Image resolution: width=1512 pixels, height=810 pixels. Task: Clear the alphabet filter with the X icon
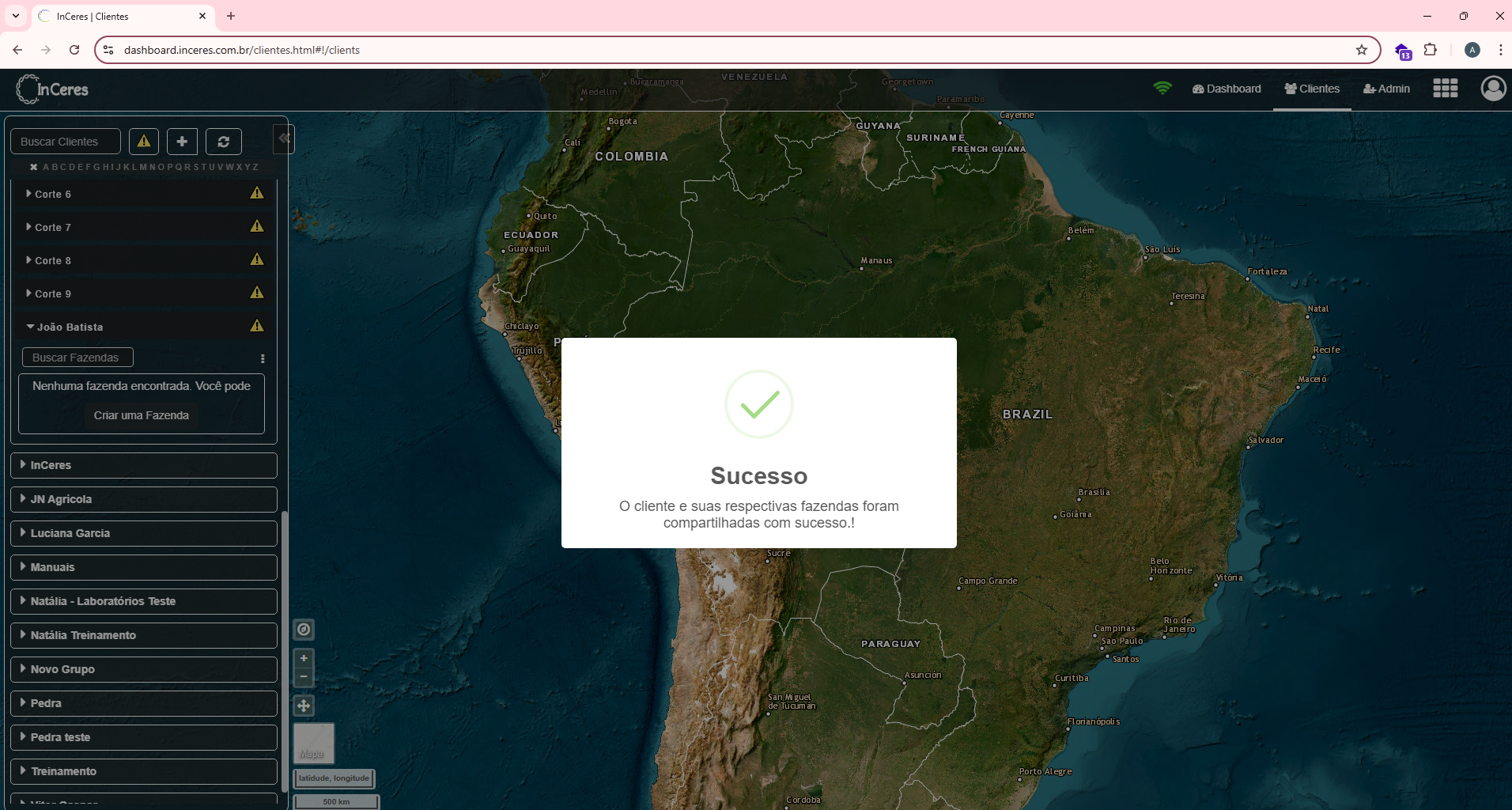(x=34, y=168)
